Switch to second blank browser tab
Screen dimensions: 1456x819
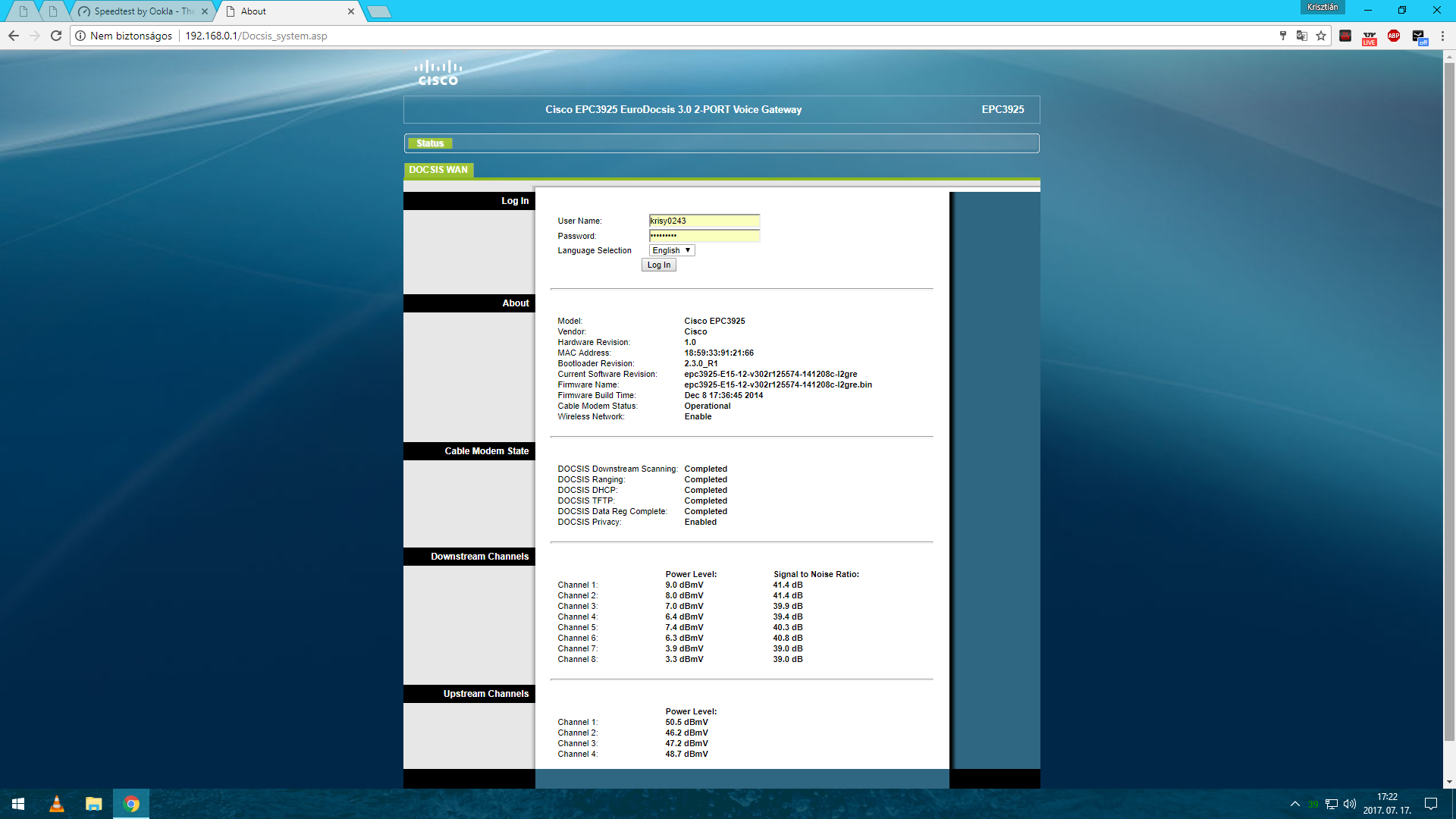click(53, 11)
